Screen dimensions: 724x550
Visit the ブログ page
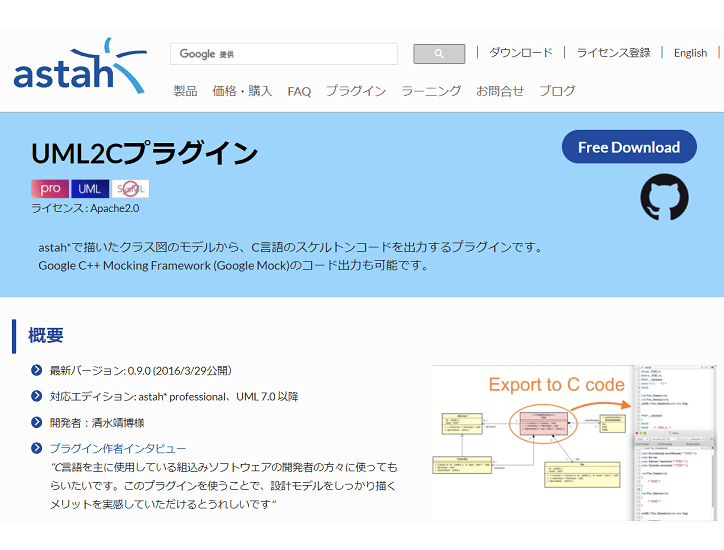pyautogui.click(x=557, y=91)
